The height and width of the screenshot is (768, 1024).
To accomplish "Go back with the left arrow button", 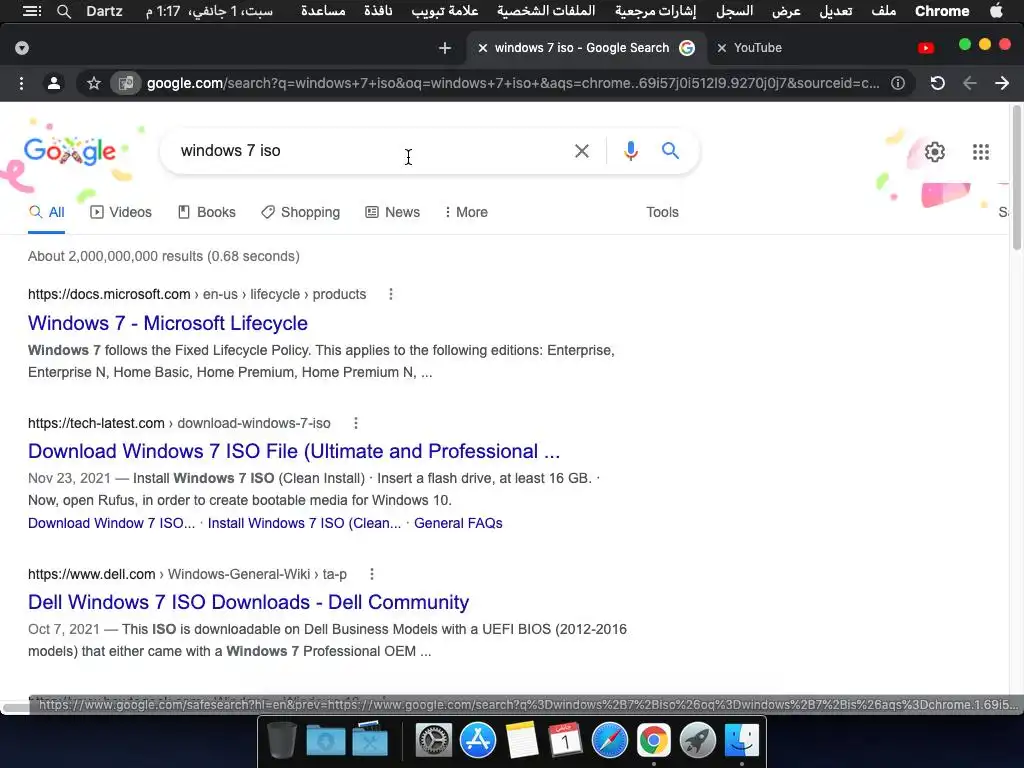I will point(970,83).
